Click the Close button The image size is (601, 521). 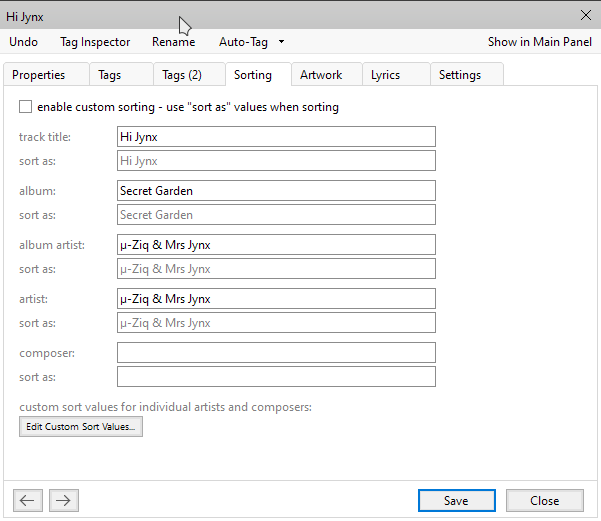pyautogui.click(x=544, y=500)
